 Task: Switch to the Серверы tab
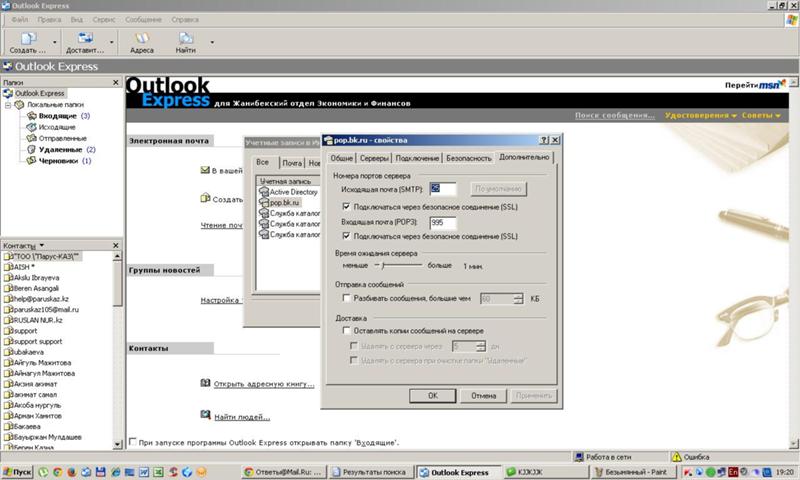374,158
